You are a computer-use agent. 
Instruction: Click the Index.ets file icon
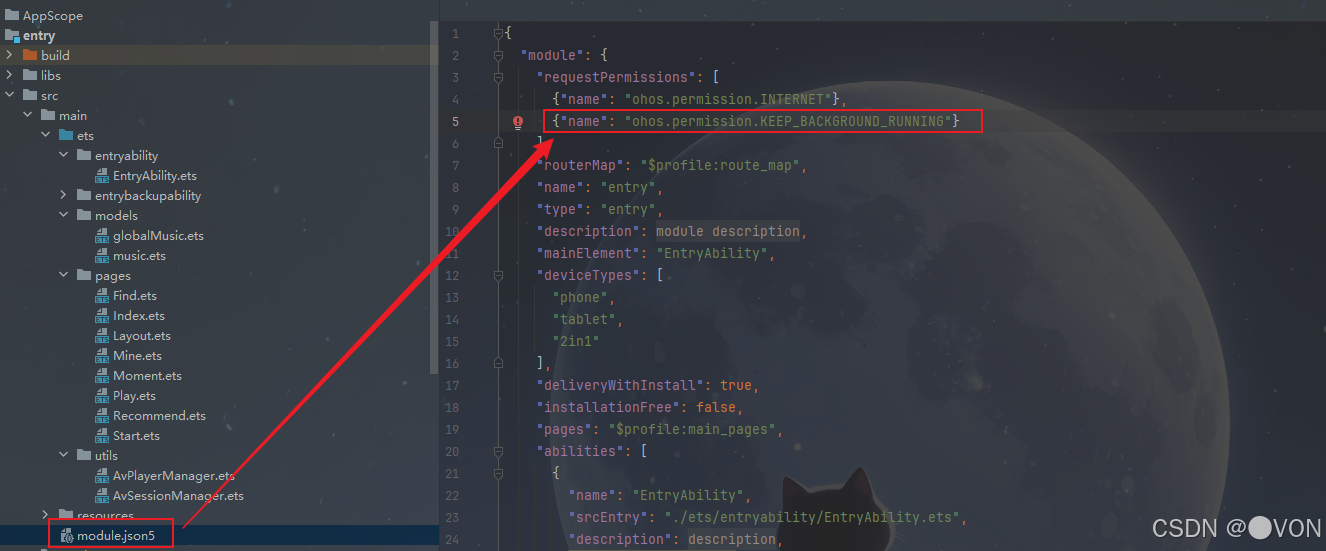102,316
